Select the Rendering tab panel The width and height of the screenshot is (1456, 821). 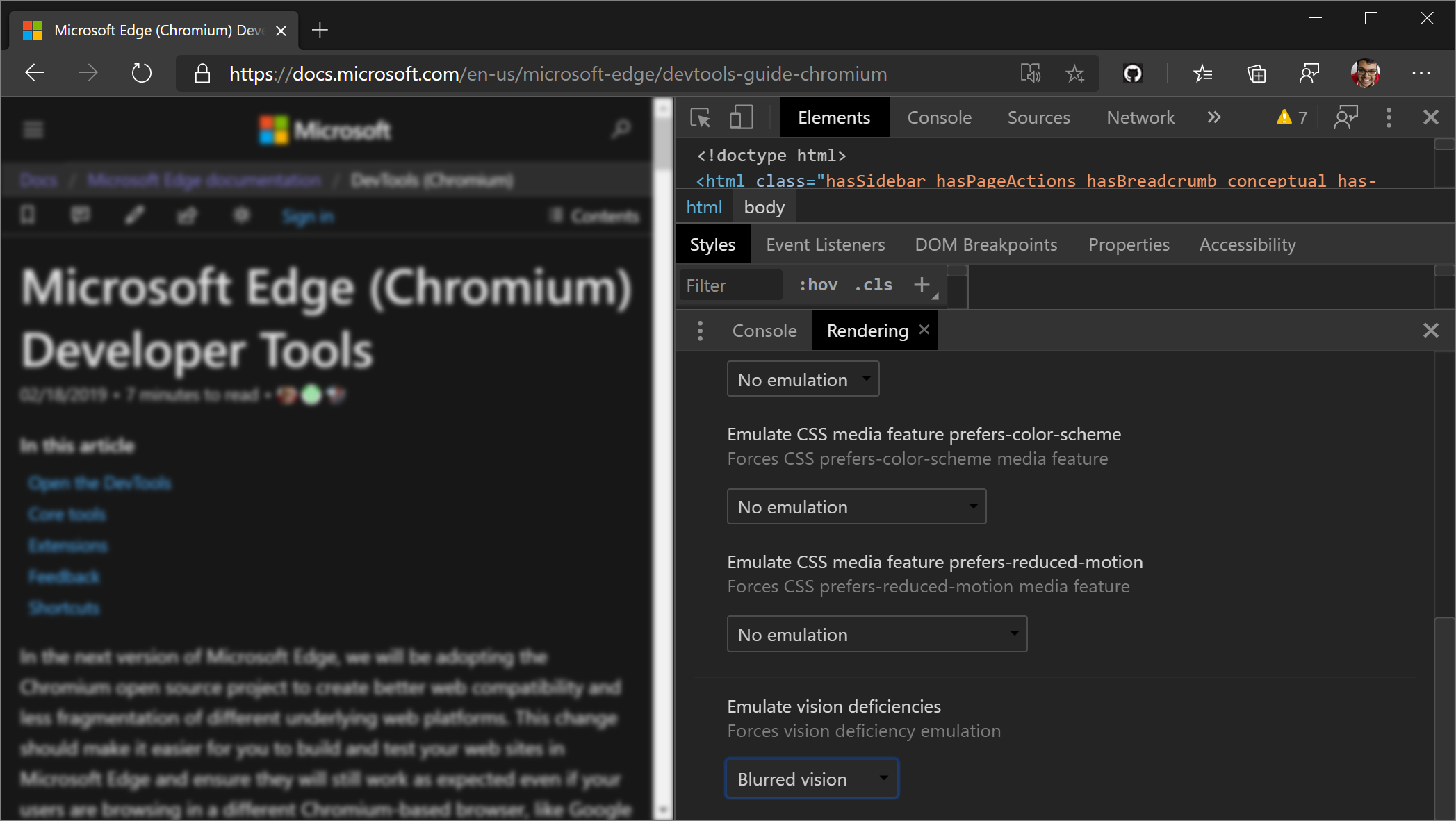click(x=866, y=330)
